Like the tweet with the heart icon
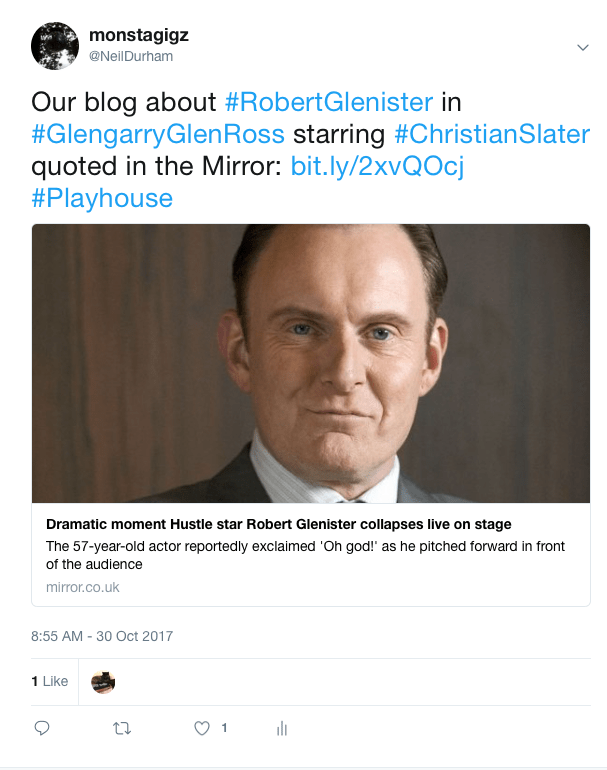 click(202, 728)
